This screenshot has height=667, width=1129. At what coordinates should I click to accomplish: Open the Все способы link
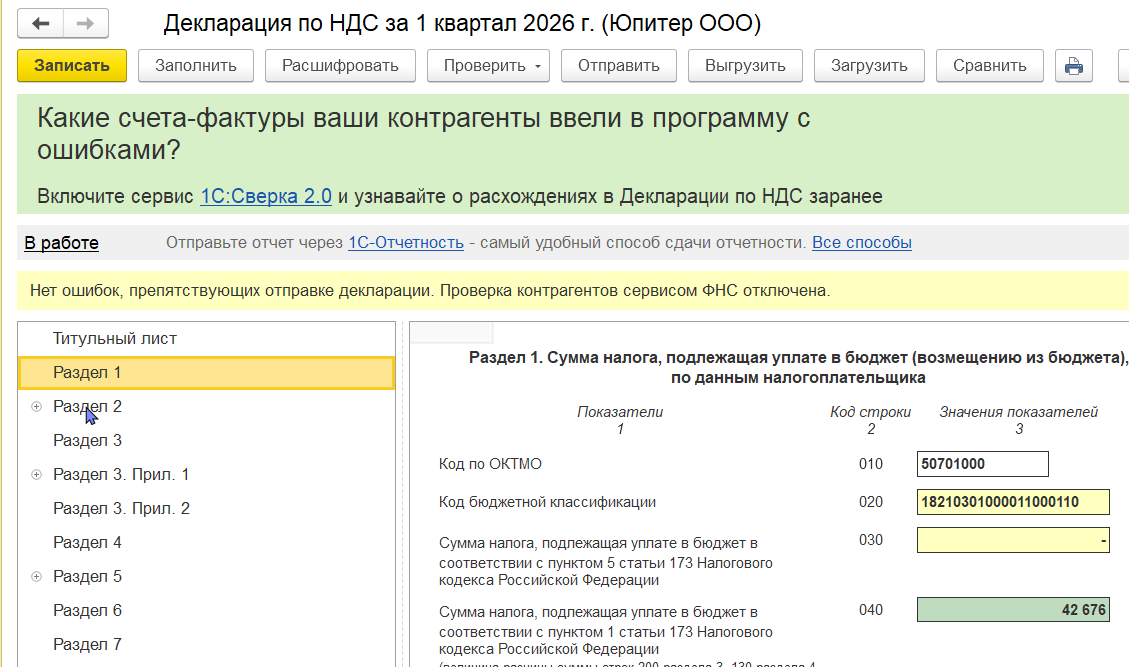(862, 243)
